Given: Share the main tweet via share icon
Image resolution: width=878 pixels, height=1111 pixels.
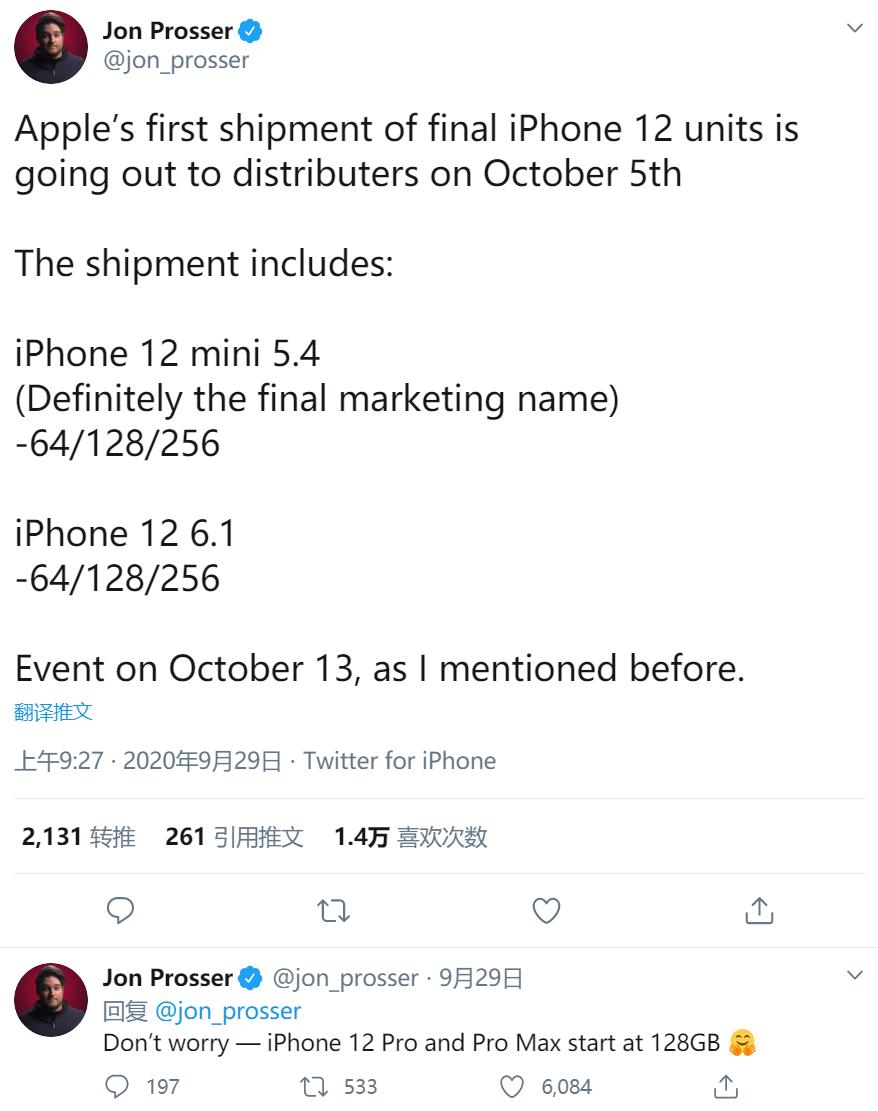Looking at the screenshot, I should pos(759,910).
